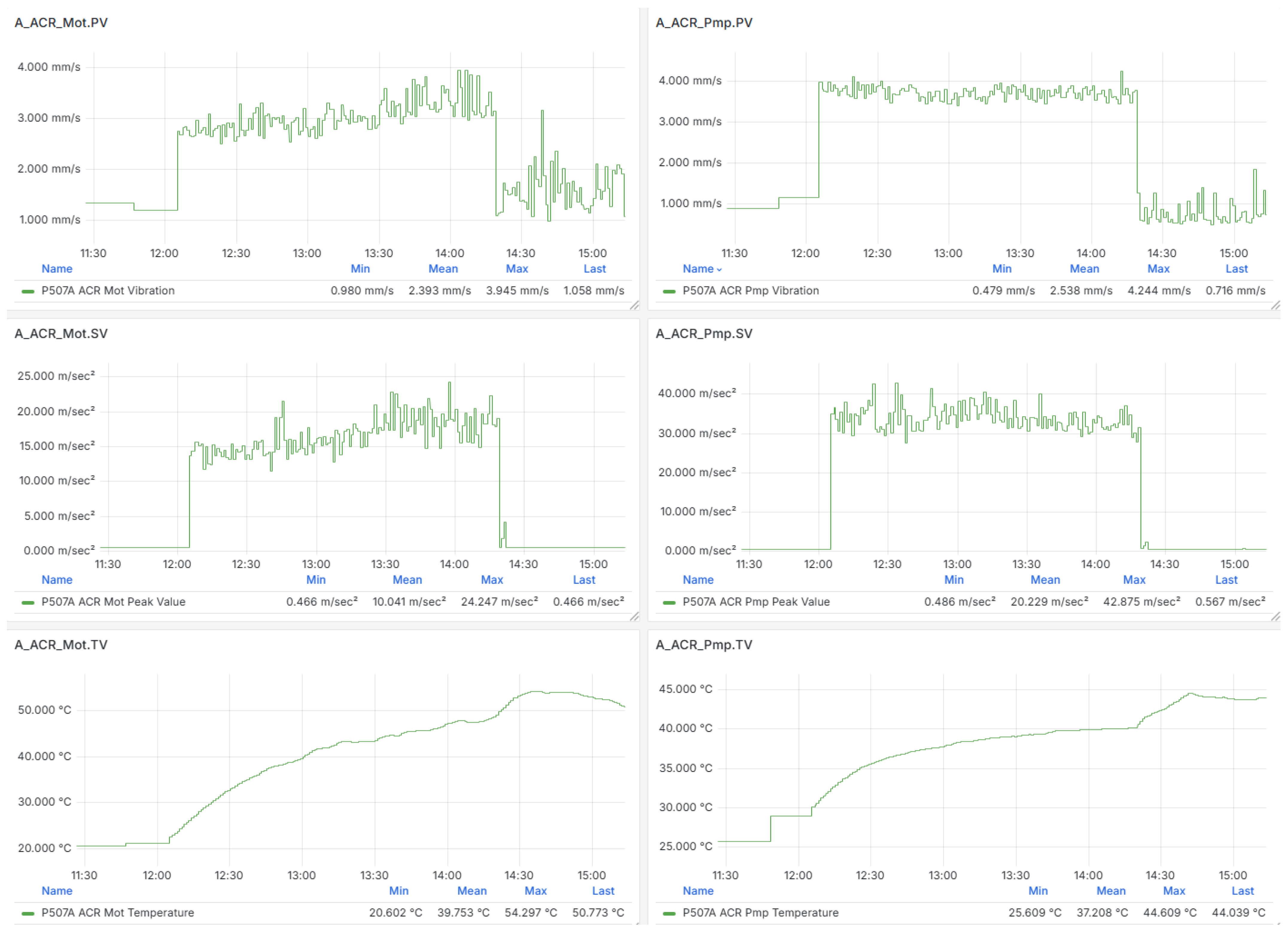Click sort chevron beside Name in A_ACR_Pmp.PV legend

click(719, 270)
